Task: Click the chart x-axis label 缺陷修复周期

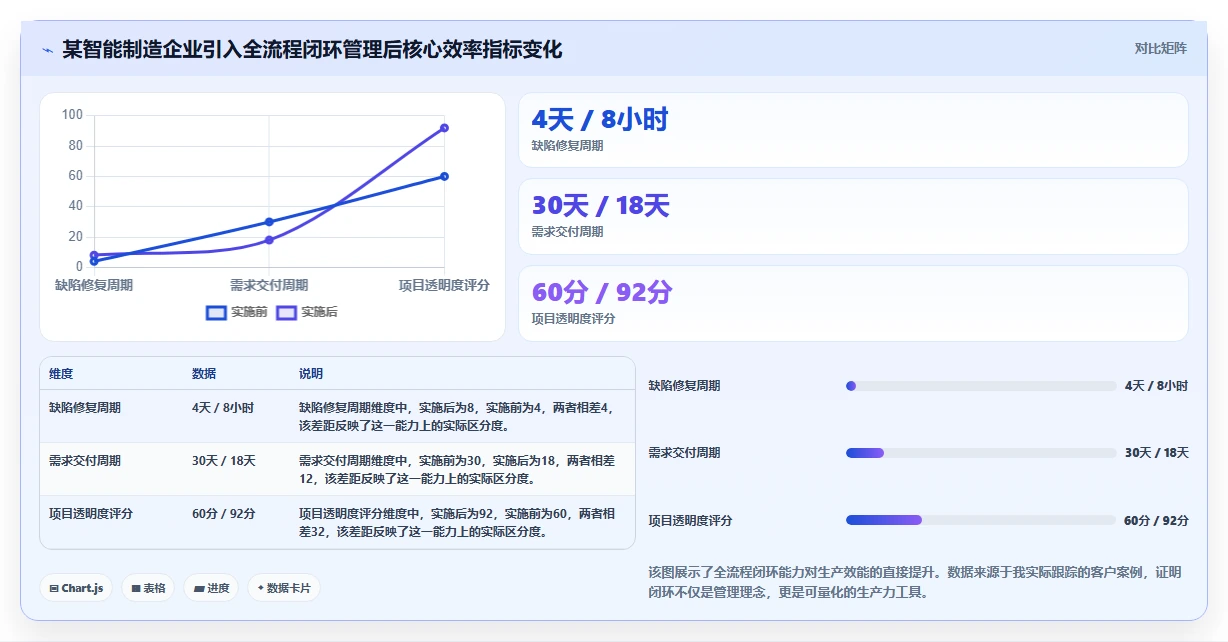Action: click(x=94, y=285)
